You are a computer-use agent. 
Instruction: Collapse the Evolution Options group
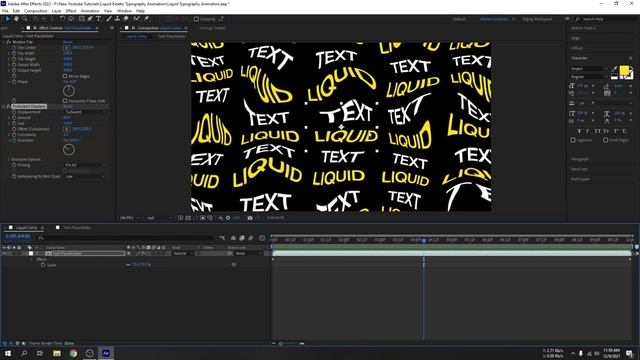pyautogui.click(x=9, y=160)
